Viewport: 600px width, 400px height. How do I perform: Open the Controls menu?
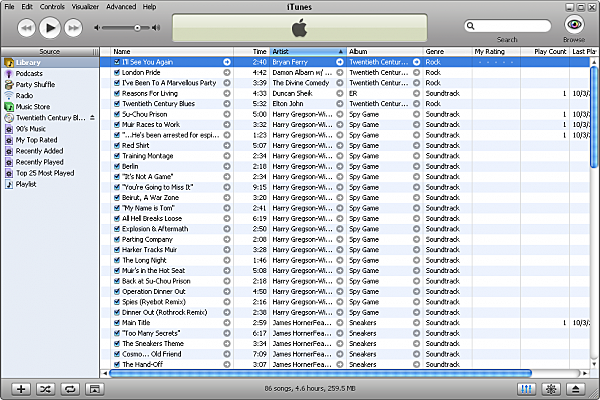[52, 7]
